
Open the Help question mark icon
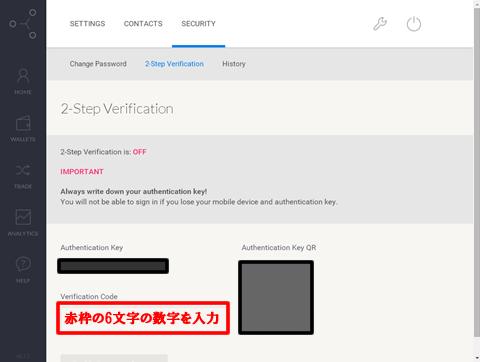(x=23, y=264)
